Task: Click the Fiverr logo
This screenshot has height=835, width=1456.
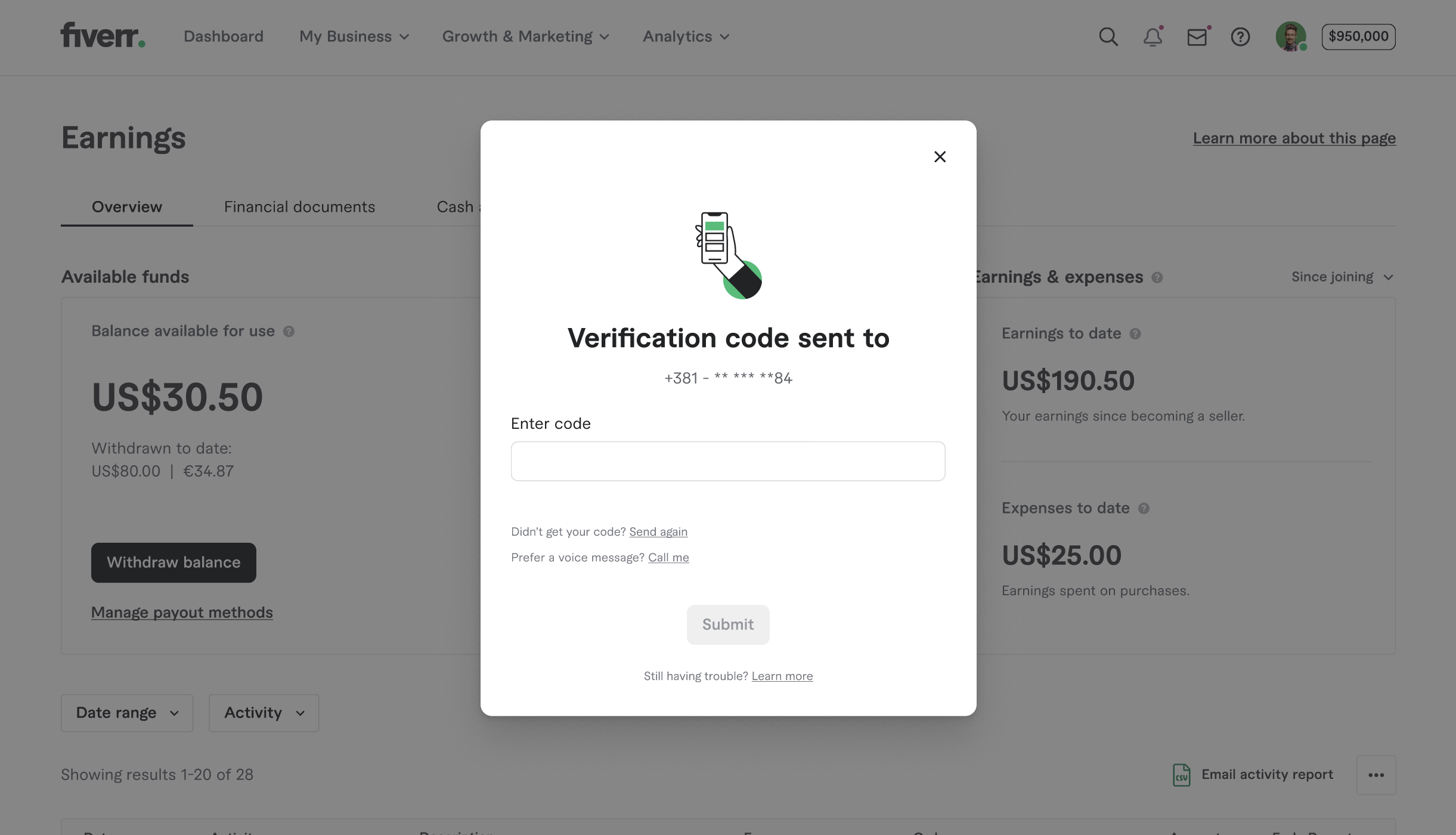Action: pos(103,35)
